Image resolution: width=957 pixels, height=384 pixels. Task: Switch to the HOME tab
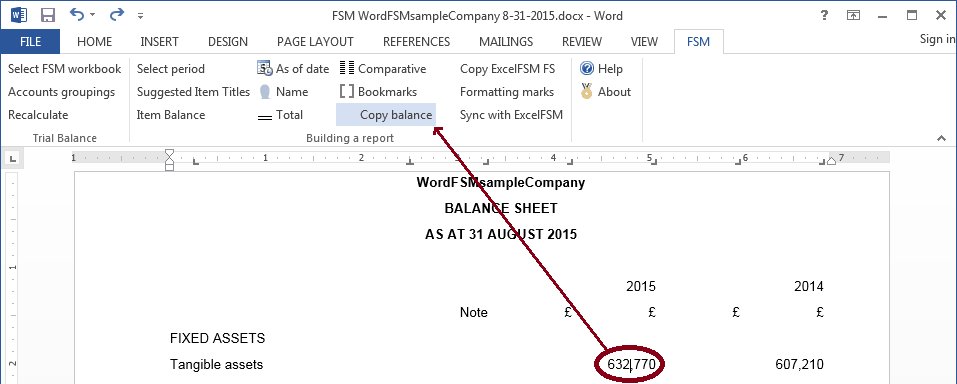(95, 42)
